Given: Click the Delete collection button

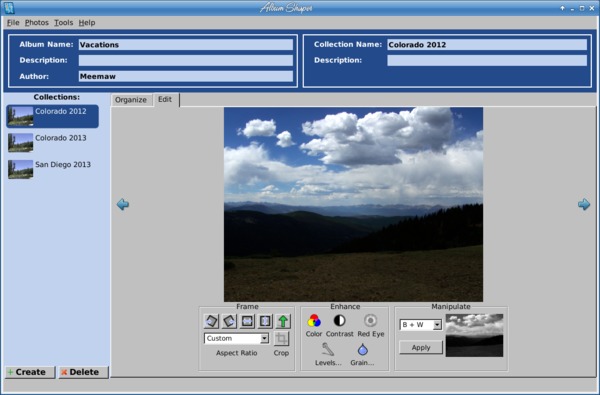Looking at the screenshot, I should 83,372.
